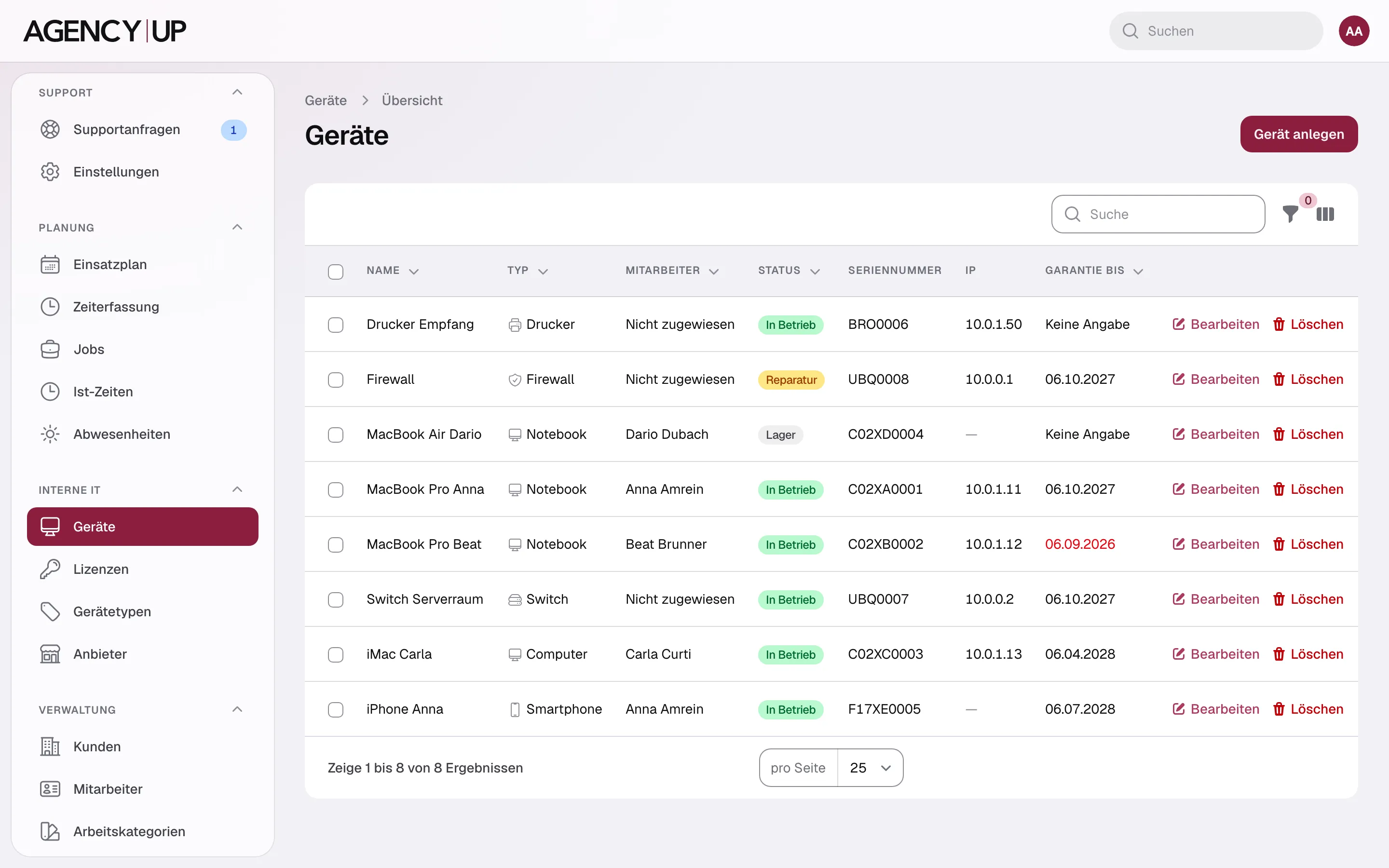Click the Jobs briefcase icon
1389x868 pixels.
click(x=50, y=349)
